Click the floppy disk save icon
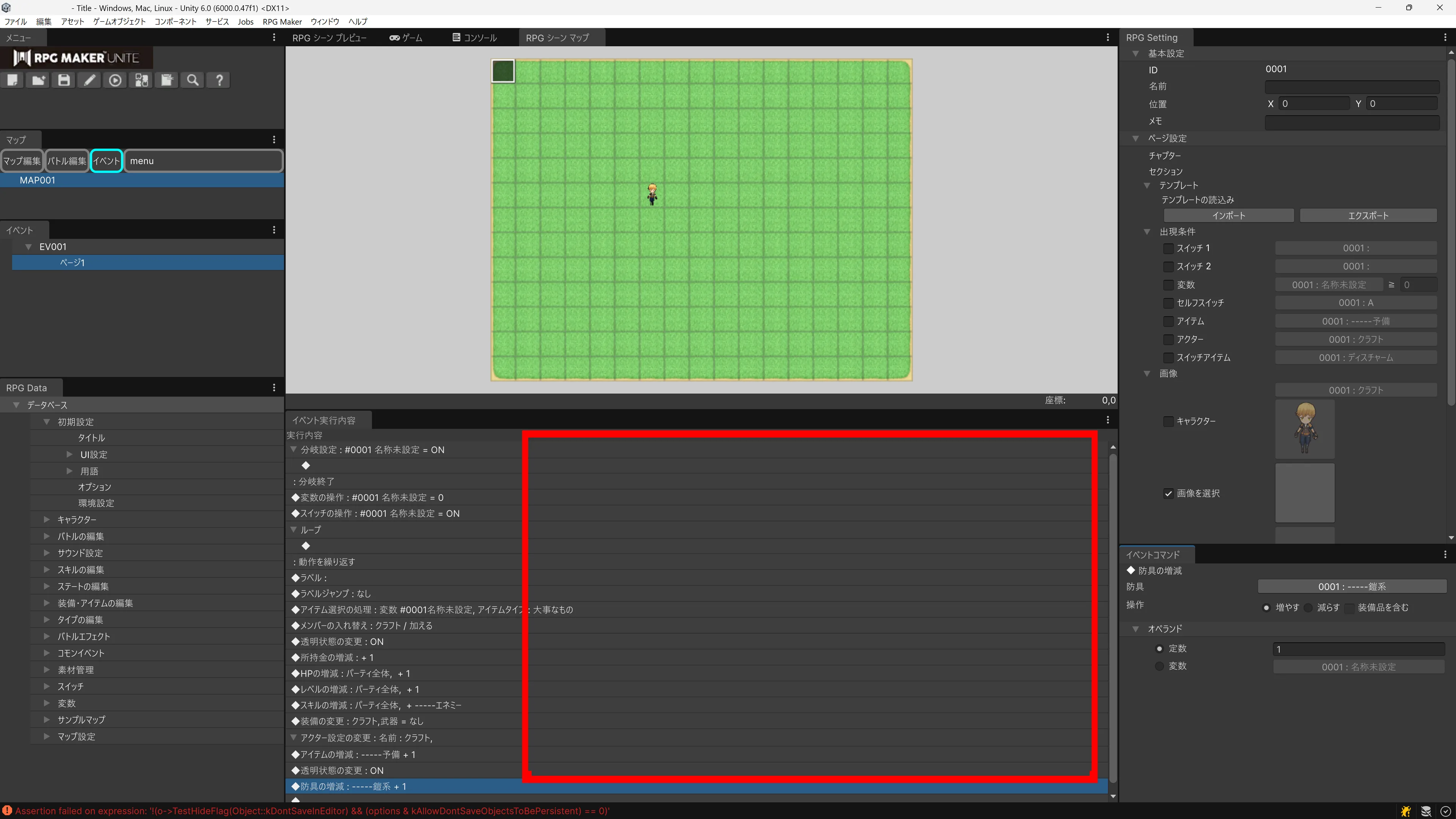 pos(64,80)
